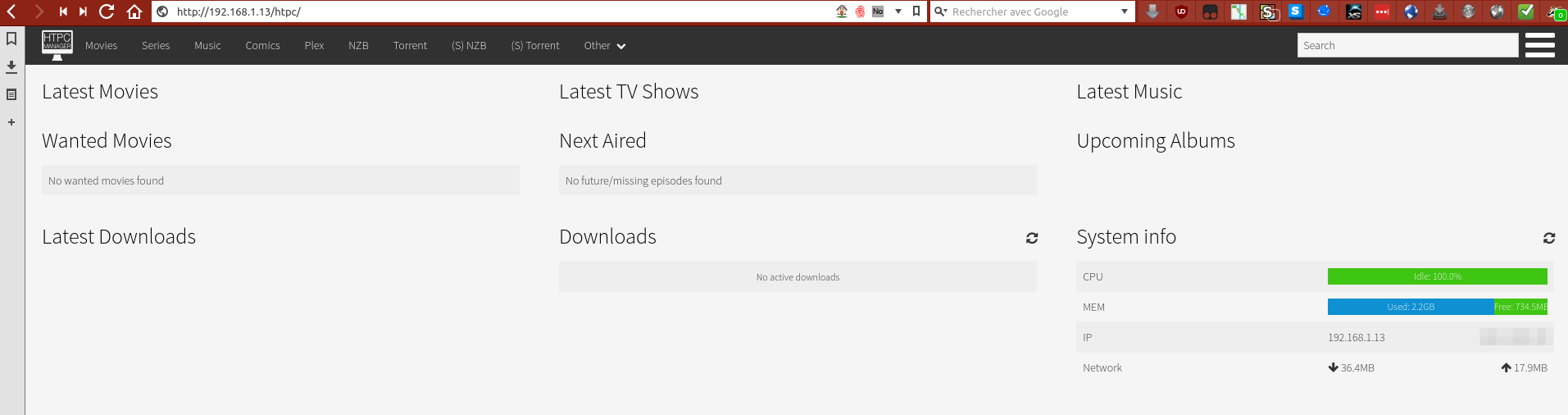1568x415 pixels.
Task: Refresh the System info panel
Action: 1549,238
